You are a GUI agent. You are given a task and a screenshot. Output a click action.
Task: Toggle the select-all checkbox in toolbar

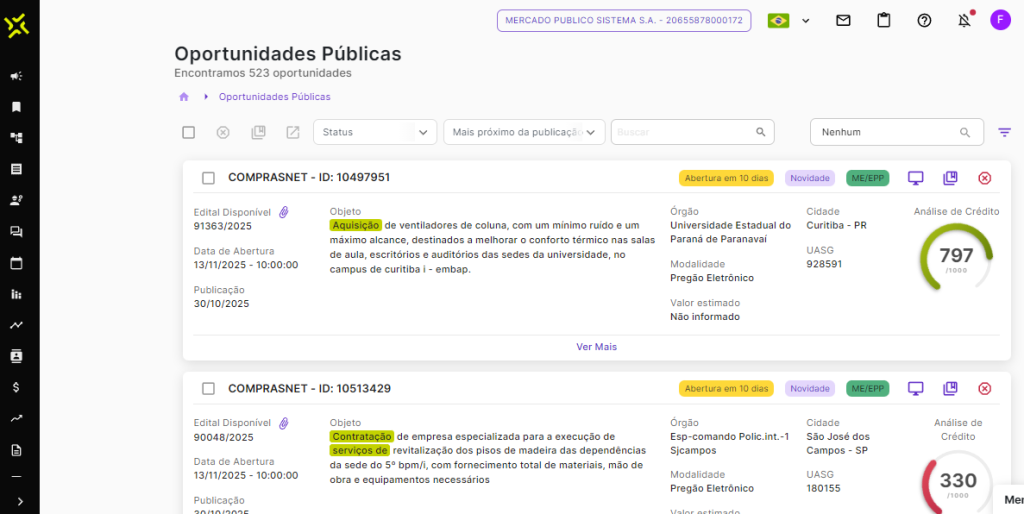pos(188,132)
